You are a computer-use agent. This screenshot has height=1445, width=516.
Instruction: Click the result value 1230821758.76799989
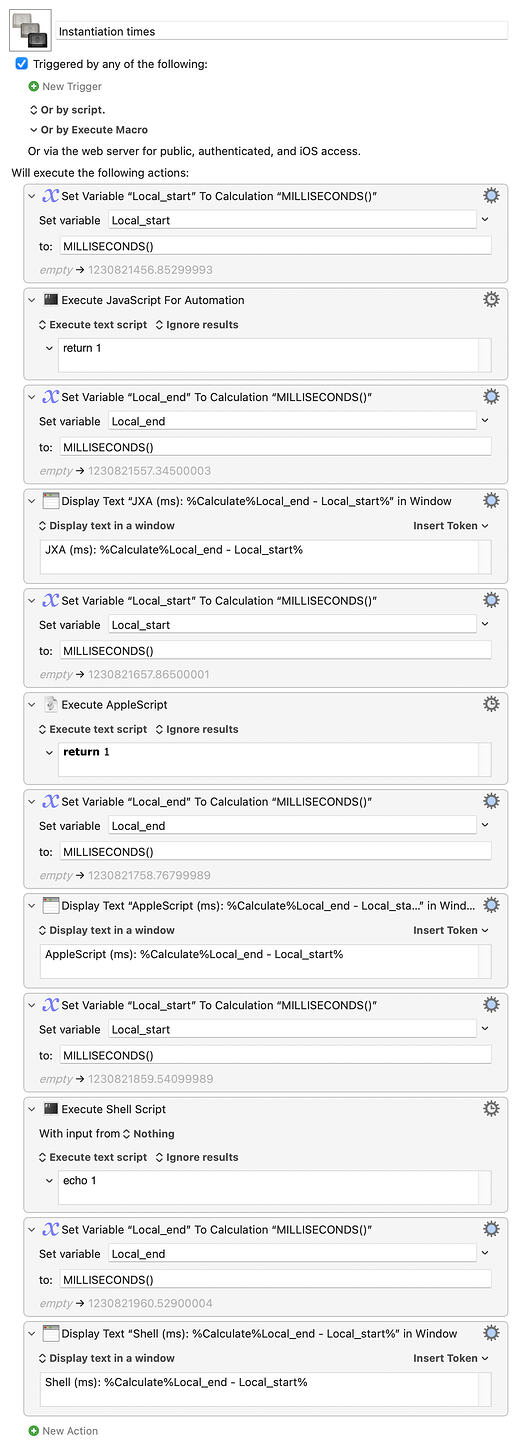150,876
